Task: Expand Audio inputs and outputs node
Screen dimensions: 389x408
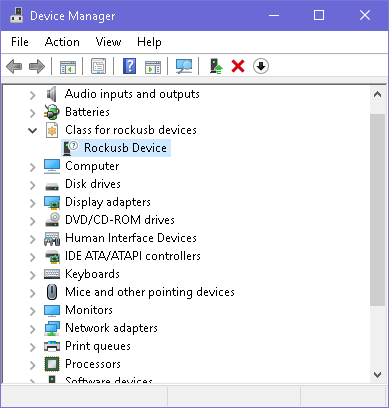Action: (32, 95)
